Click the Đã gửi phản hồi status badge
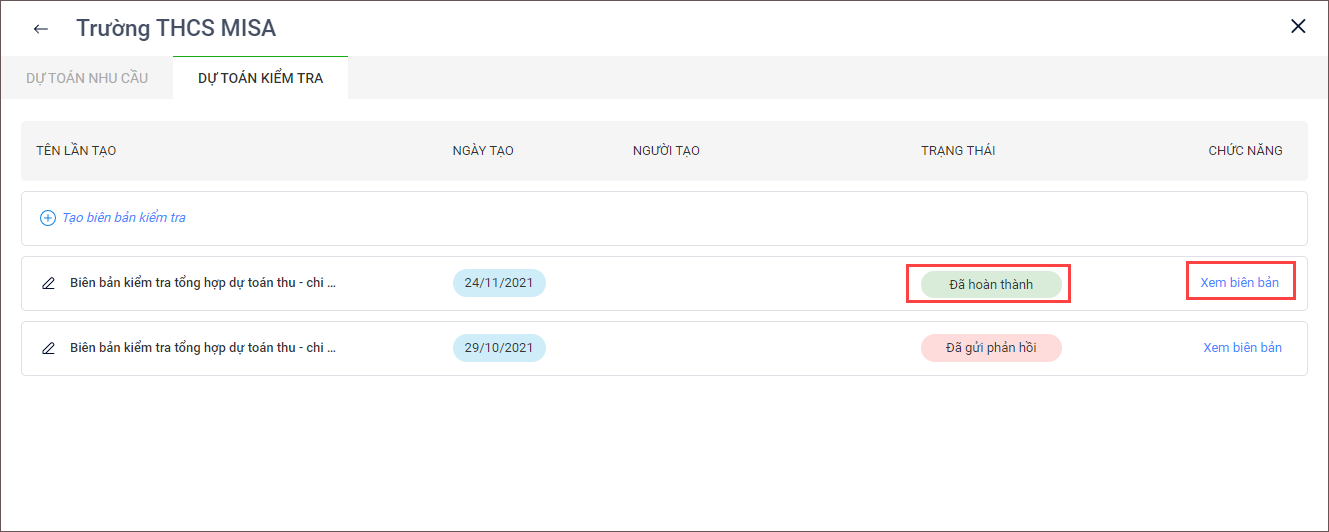This screenshot has width=1329, height=532. point(990,348)
